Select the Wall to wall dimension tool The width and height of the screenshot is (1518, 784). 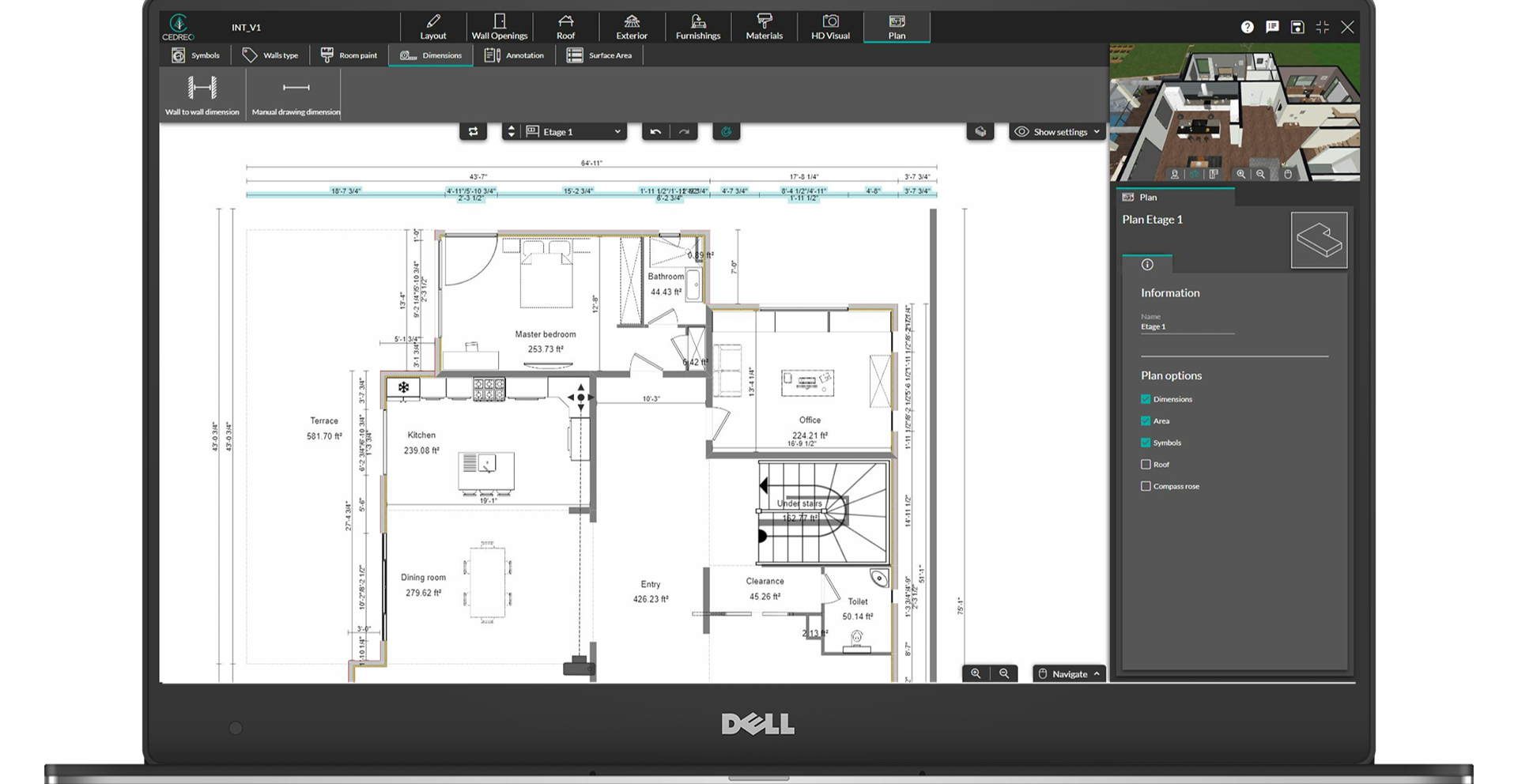[202, 94]
